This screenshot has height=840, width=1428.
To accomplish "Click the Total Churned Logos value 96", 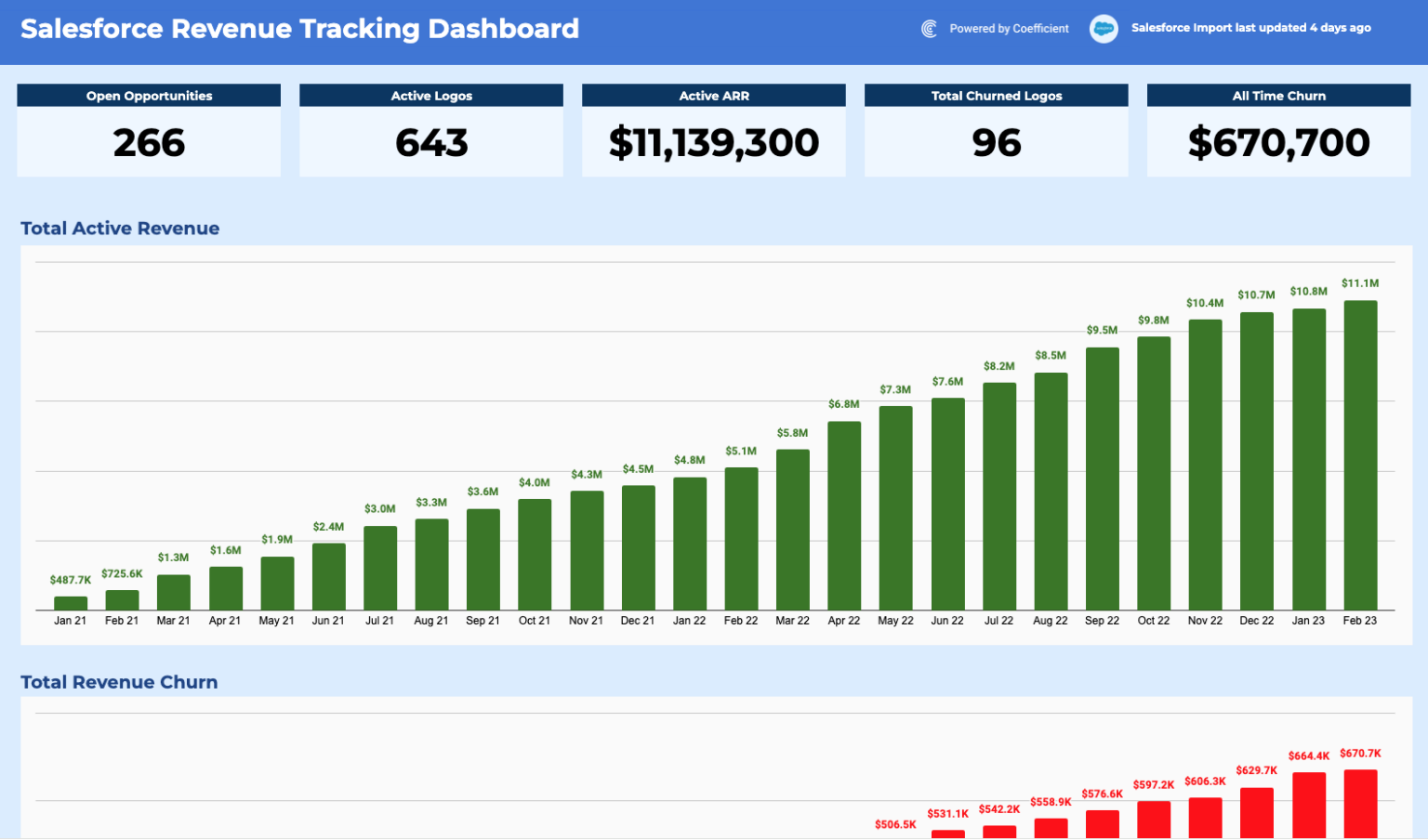I will tap(997, 143).
